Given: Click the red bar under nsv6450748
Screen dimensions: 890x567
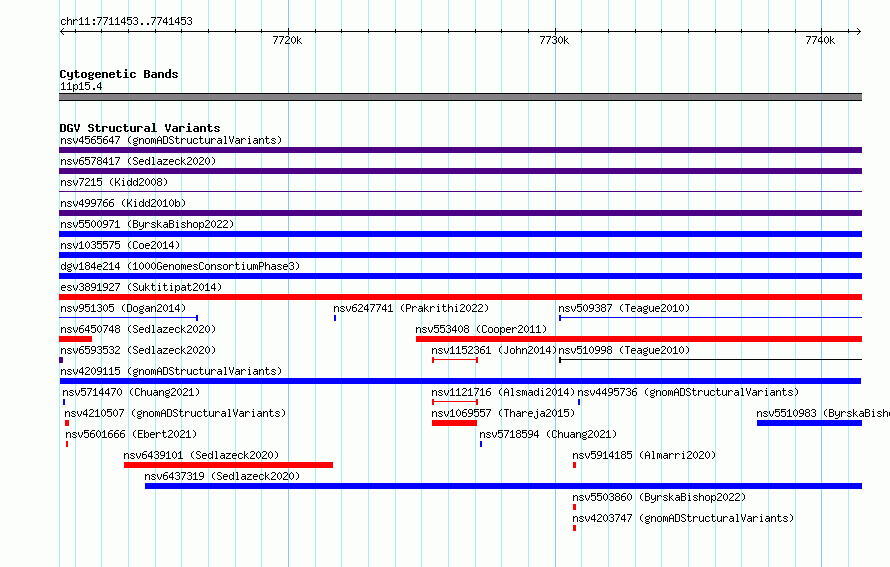Looking at the screenshot, I should 75,339.
